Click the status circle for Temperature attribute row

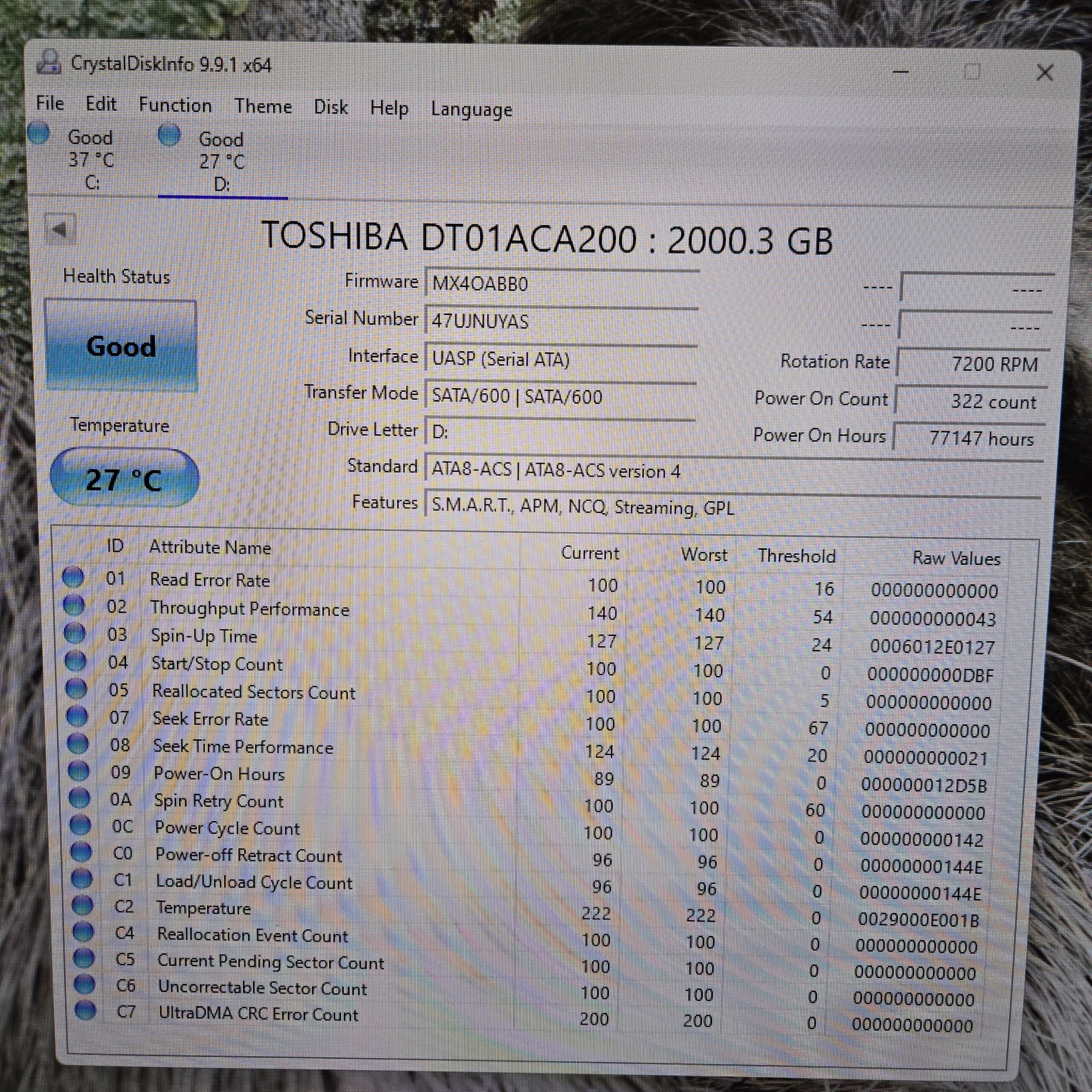point(82,906)
